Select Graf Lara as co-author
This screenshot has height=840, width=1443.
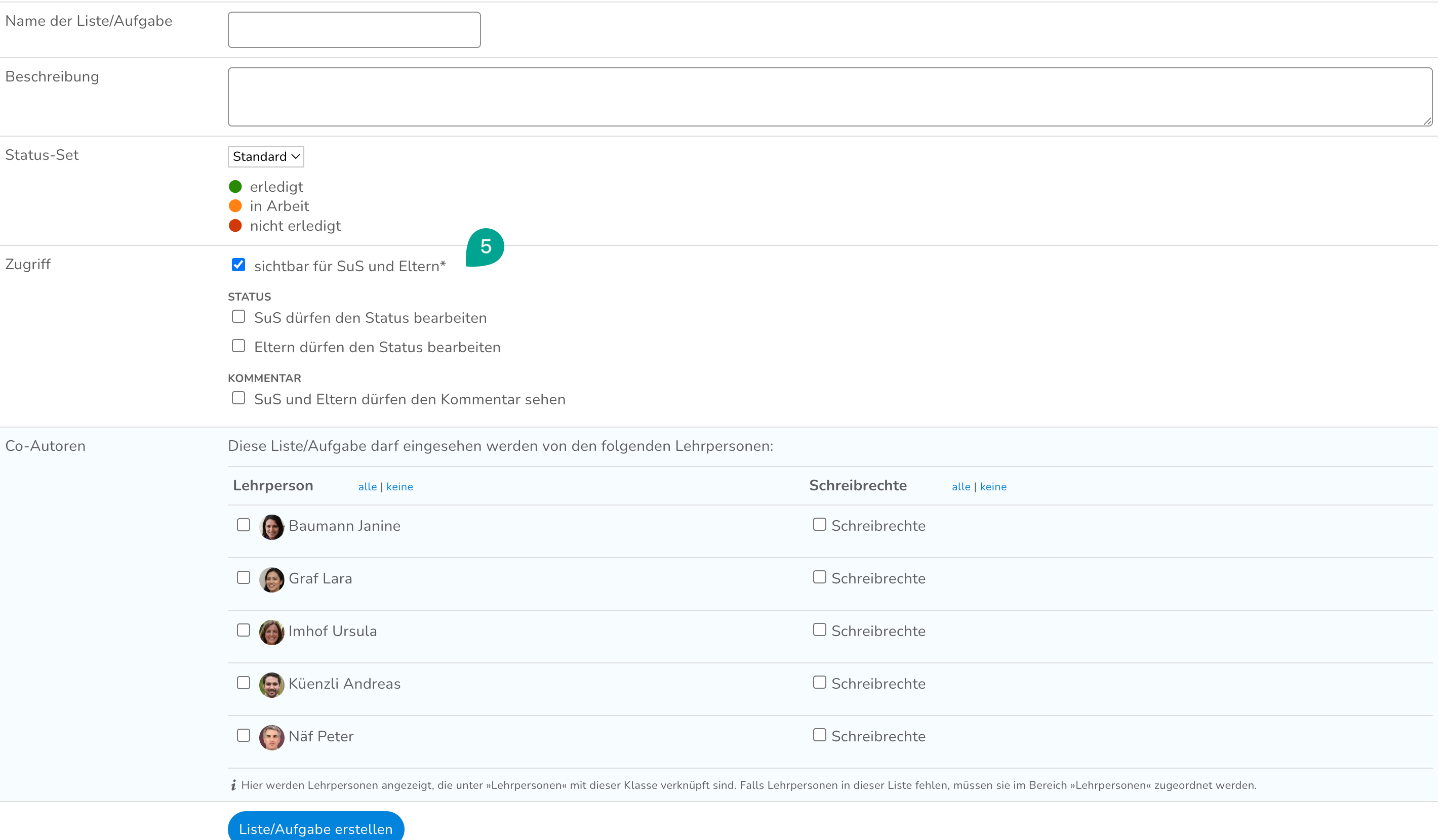(x=244, y=578)
